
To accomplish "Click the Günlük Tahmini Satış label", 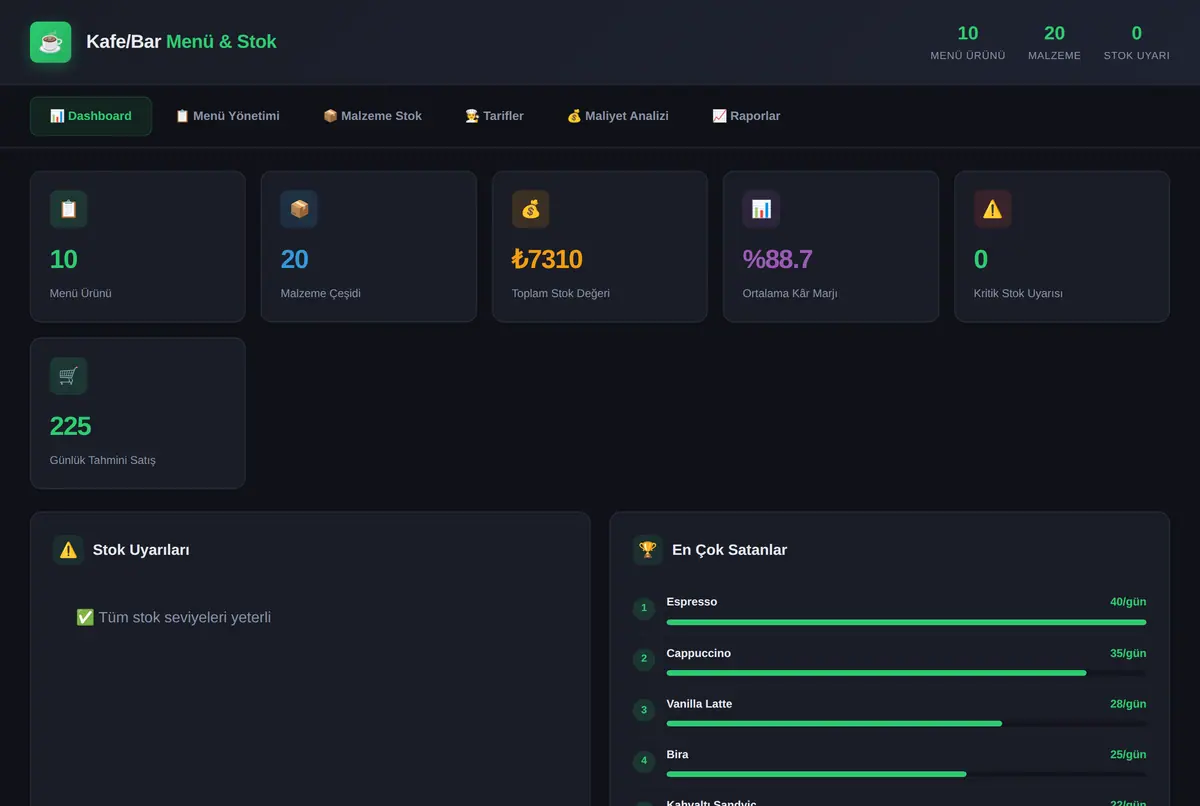I will [x=102, y=461].
